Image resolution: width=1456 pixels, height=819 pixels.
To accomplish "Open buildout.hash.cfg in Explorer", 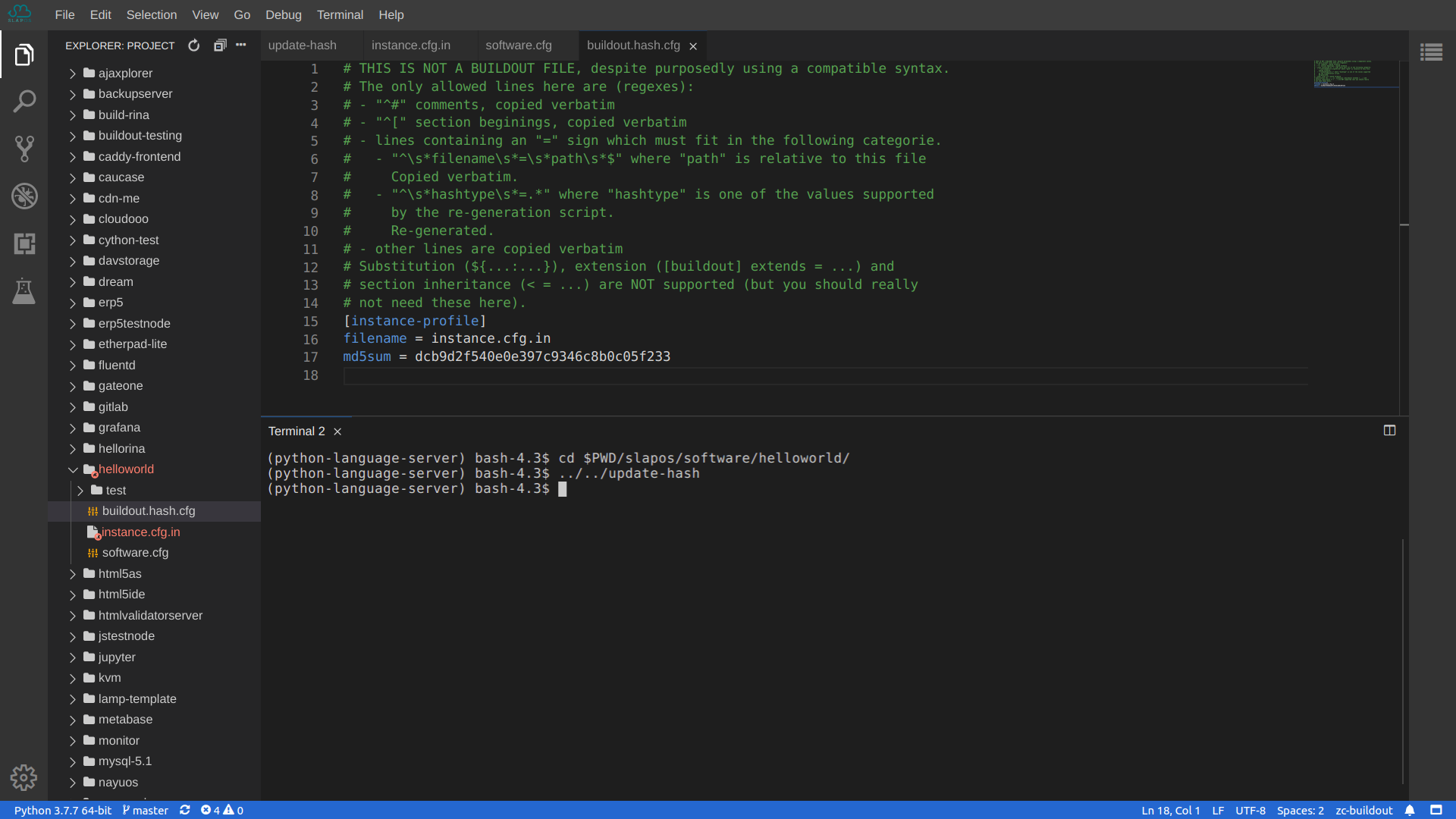I will (154, 511).
